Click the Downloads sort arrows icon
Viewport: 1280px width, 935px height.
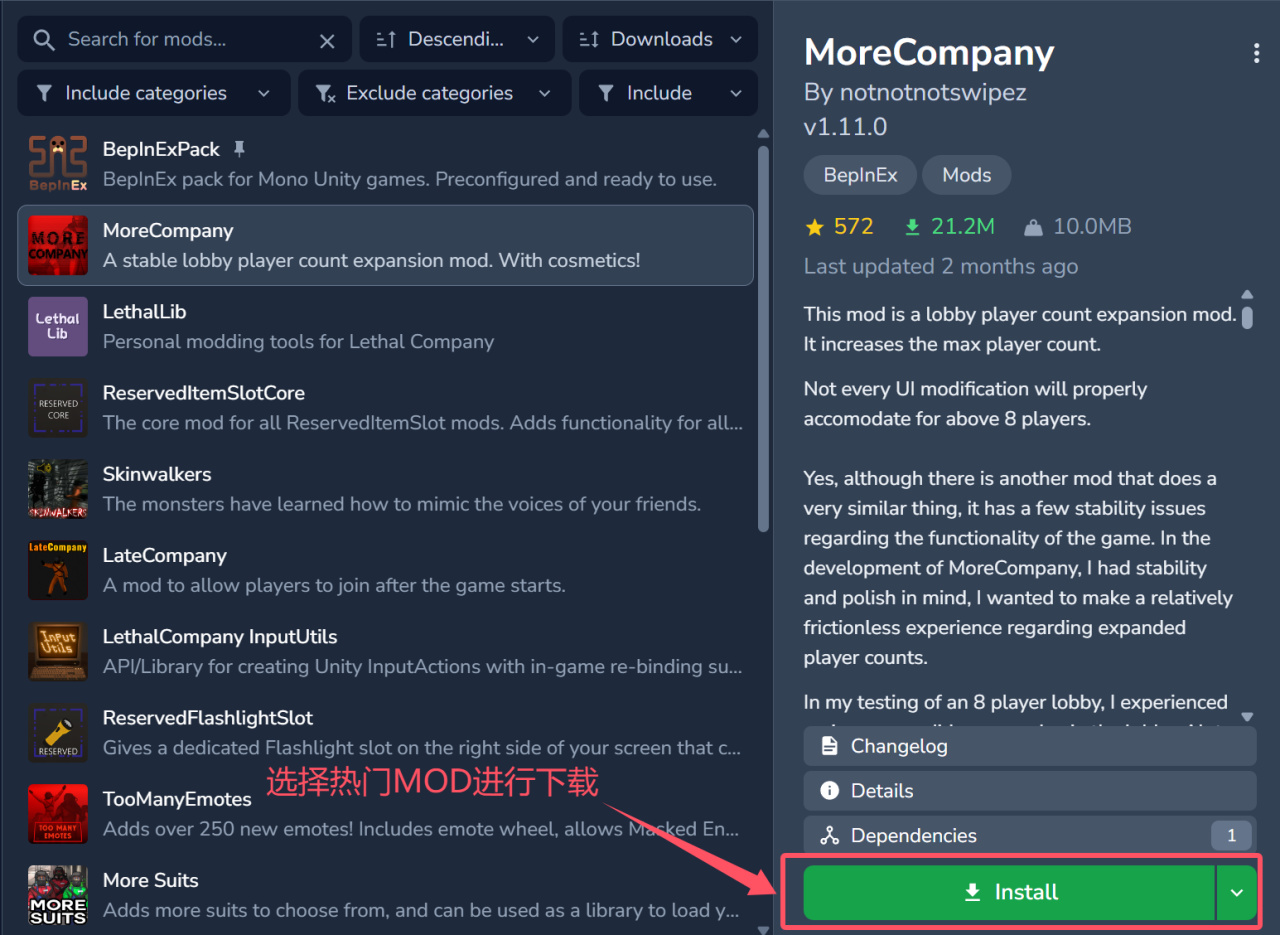click(x=589, y=40)
